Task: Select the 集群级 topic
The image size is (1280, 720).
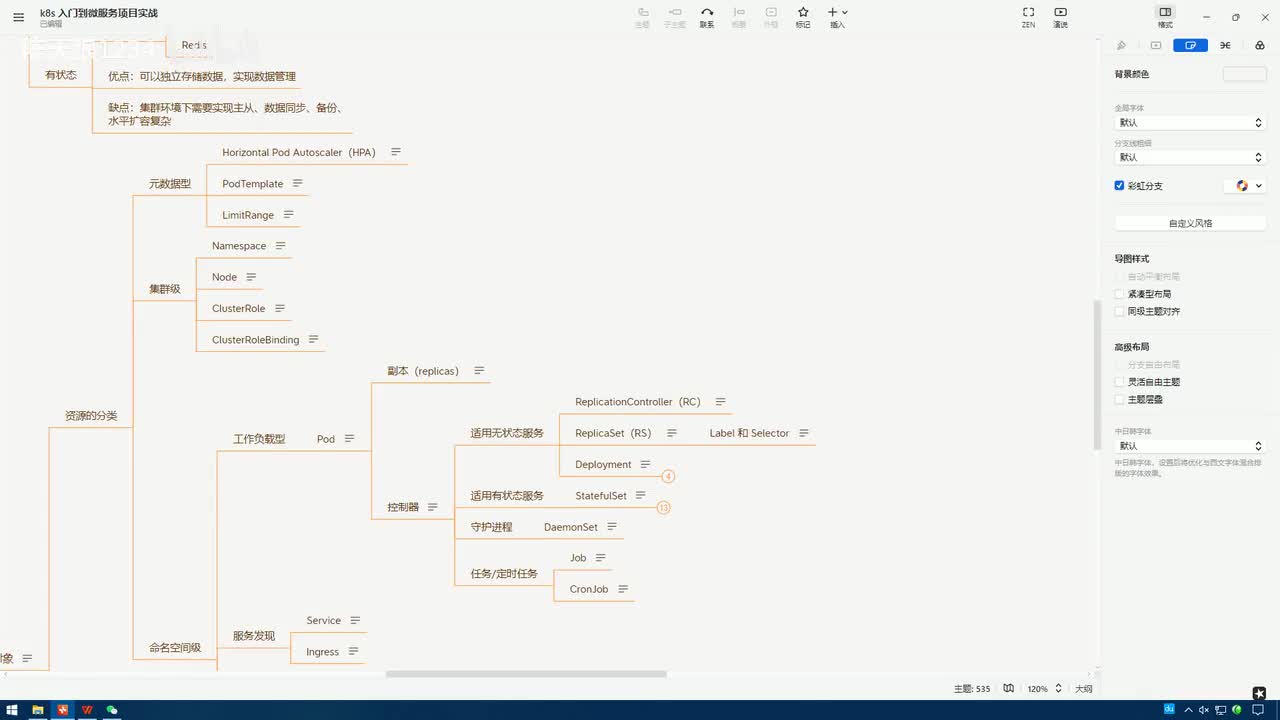Action: [x=165, y=289]
